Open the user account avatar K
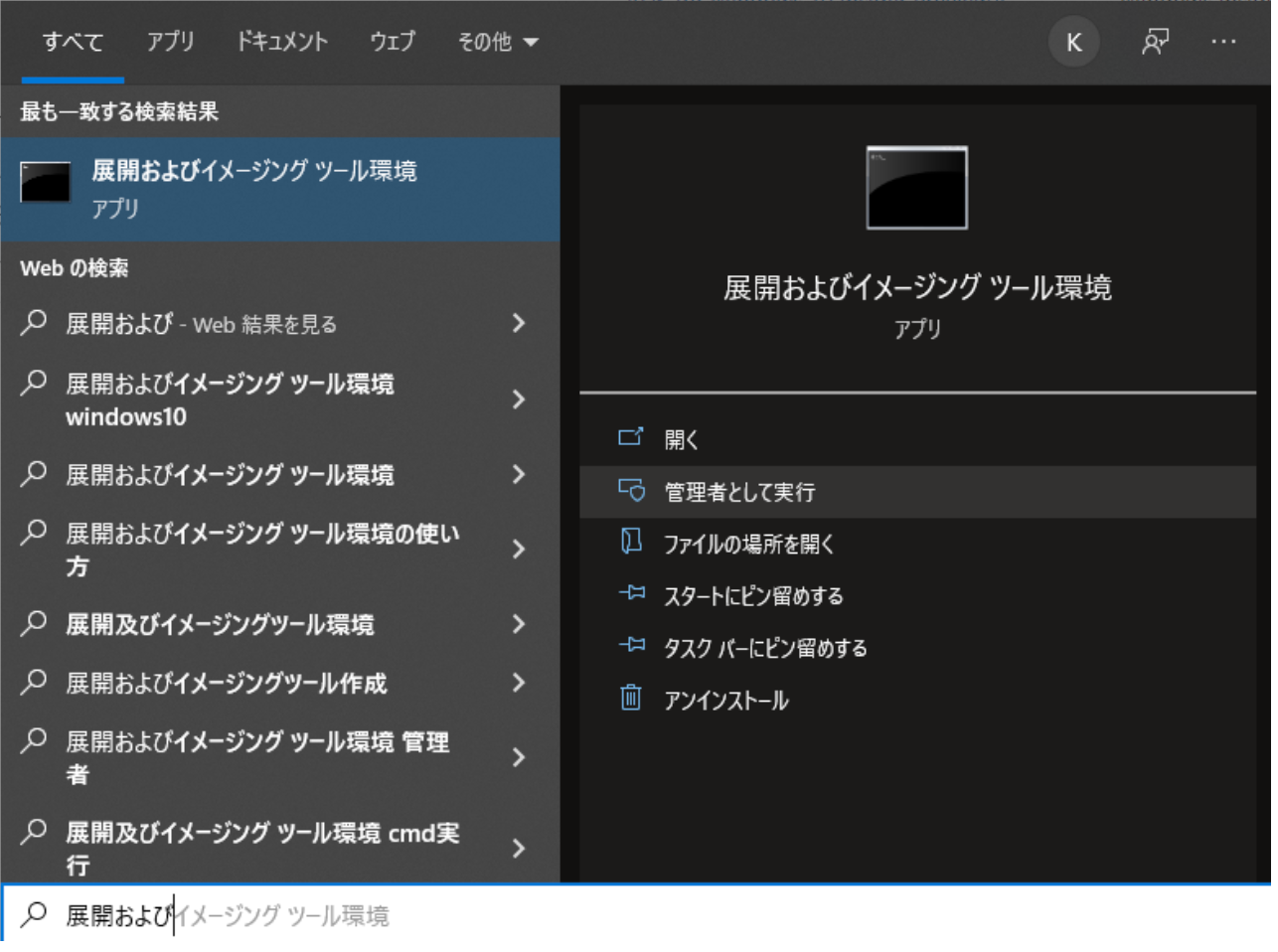 pos(1073,42)
